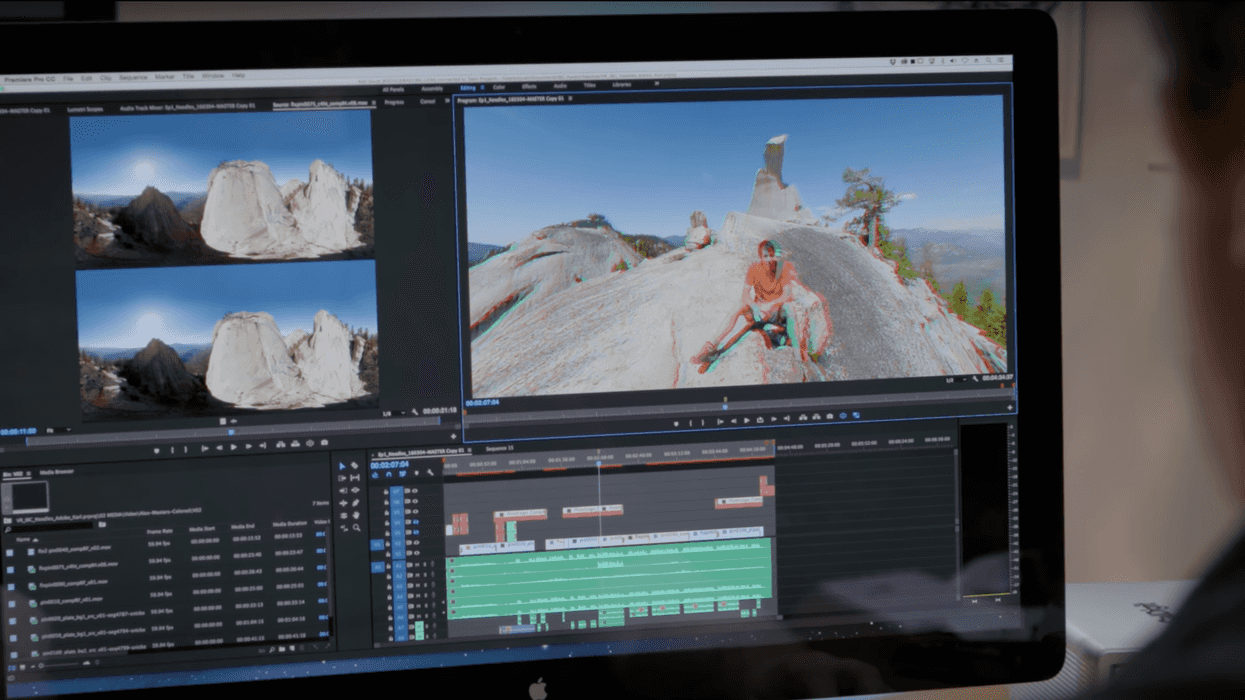Select the Pen tool in tools panel
Viewport: 1245px width, 700px height.
coord(356,503)
